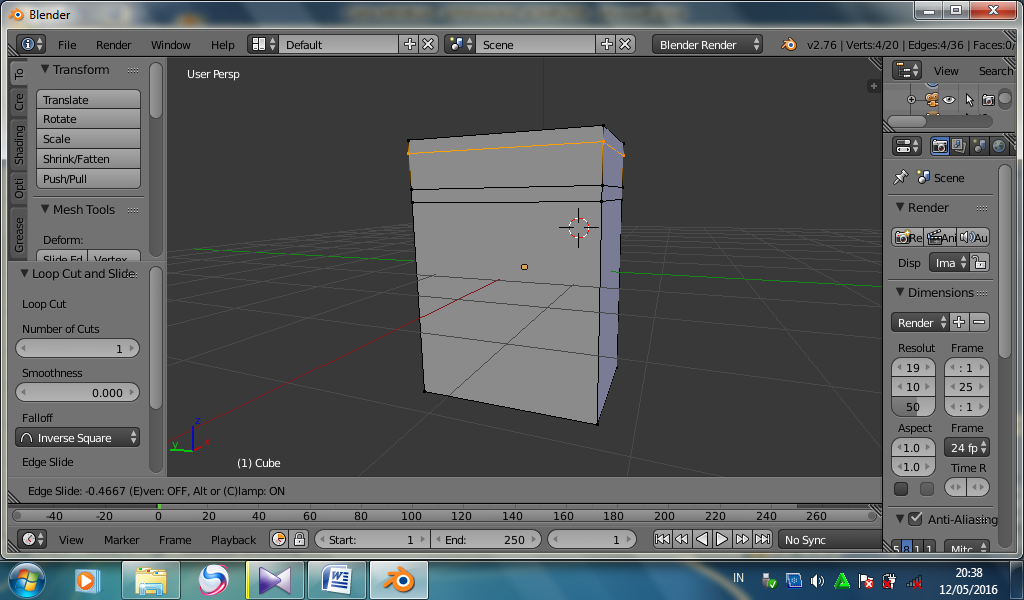1024x600 pixels.
Task: Toggle camera render restriction in the Outliner
Action: (x=988, y=100)
